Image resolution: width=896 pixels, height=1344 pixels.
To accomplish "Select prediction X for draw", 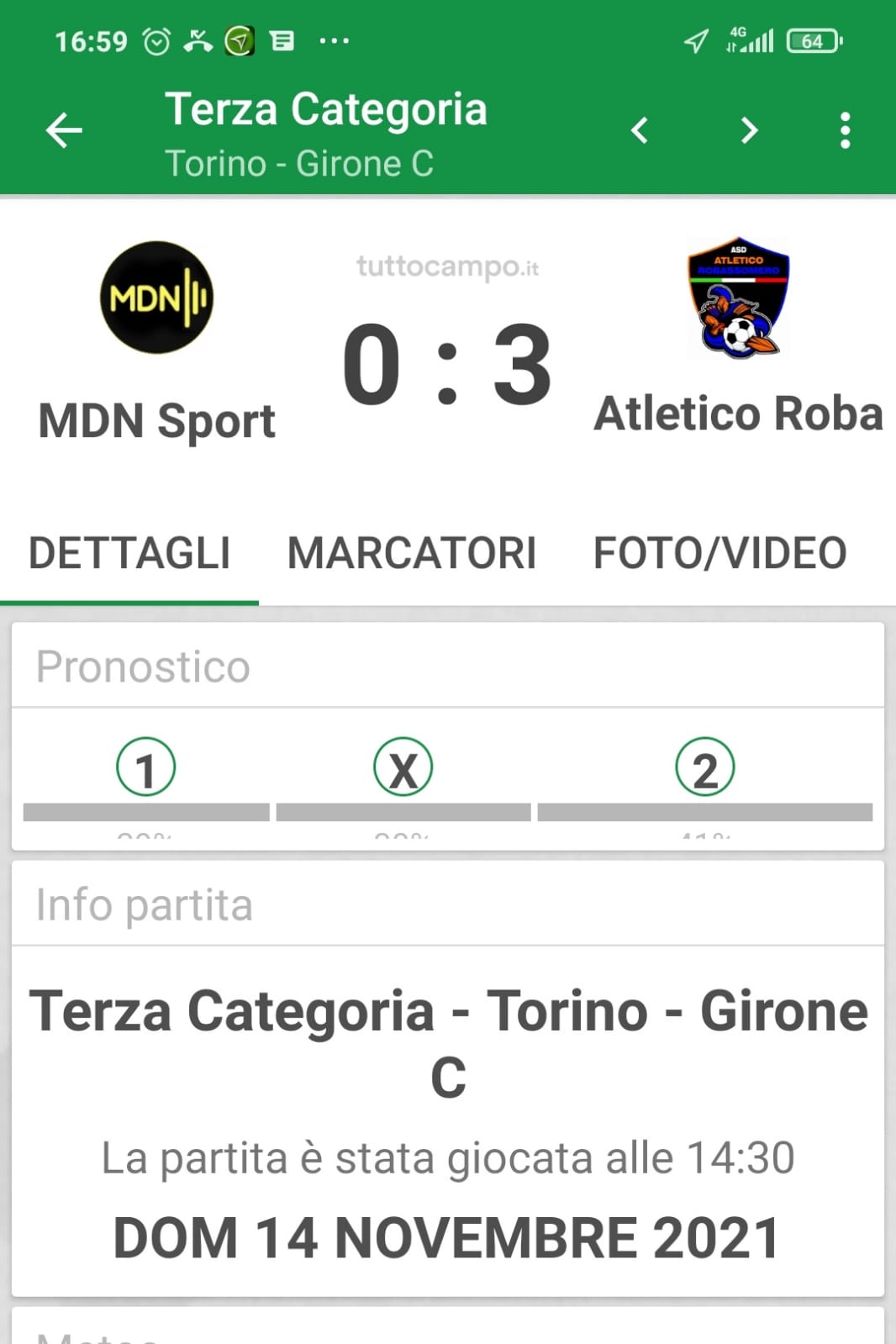I will pyautogui.click(x=403, y=767).
